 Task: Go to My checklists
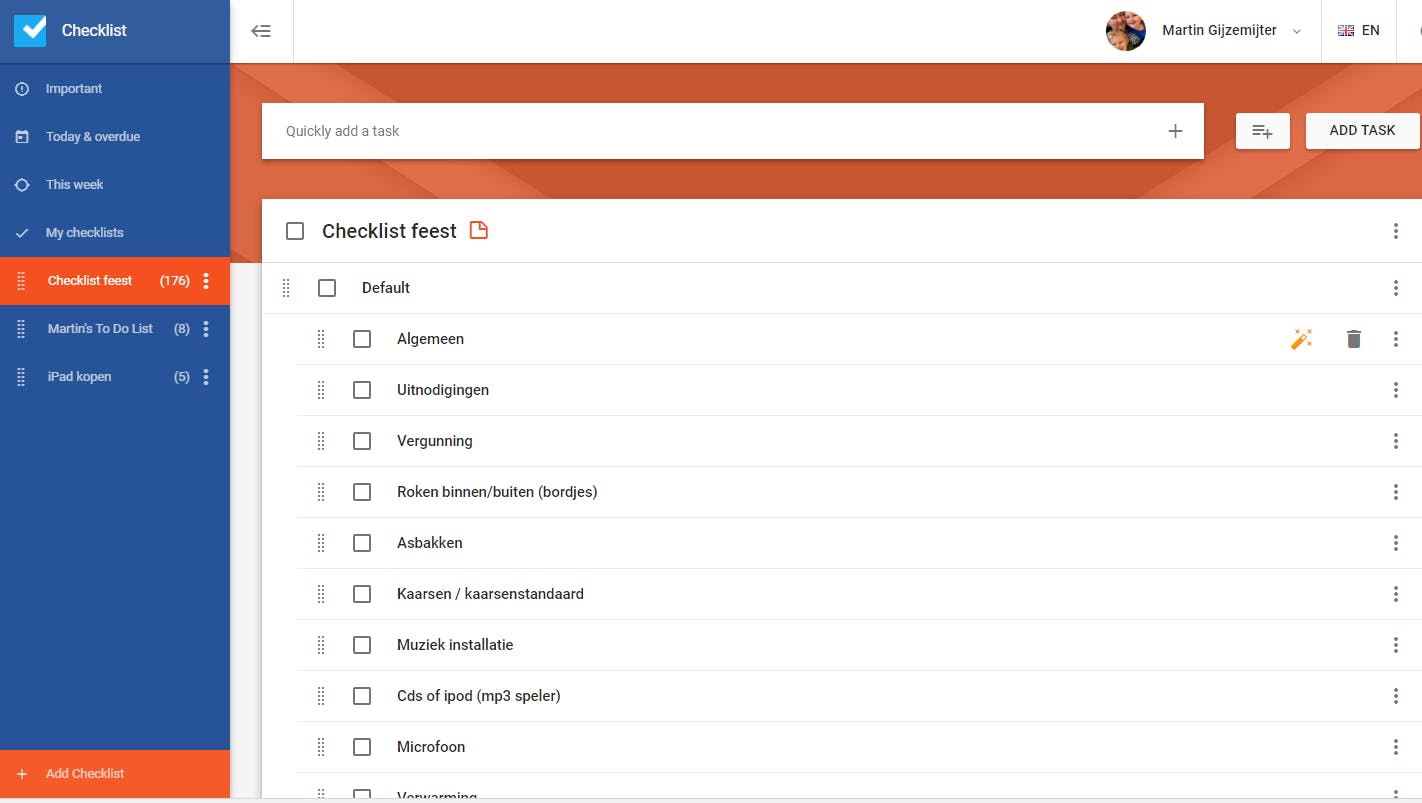[x=115, y=233]
